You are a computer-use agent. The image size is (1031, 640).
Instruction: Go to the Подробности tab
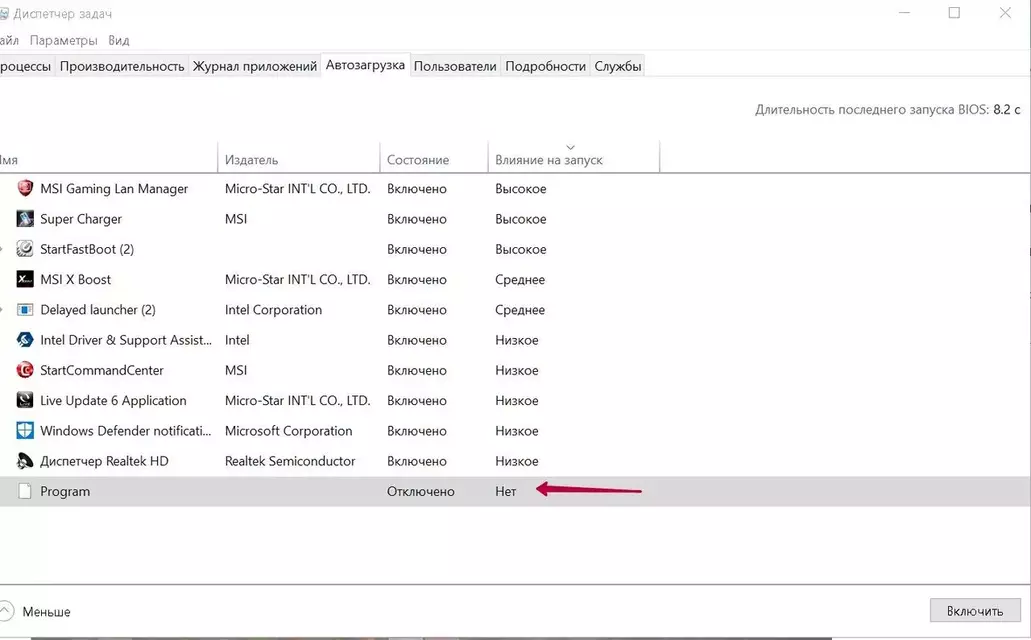(545, 66)
